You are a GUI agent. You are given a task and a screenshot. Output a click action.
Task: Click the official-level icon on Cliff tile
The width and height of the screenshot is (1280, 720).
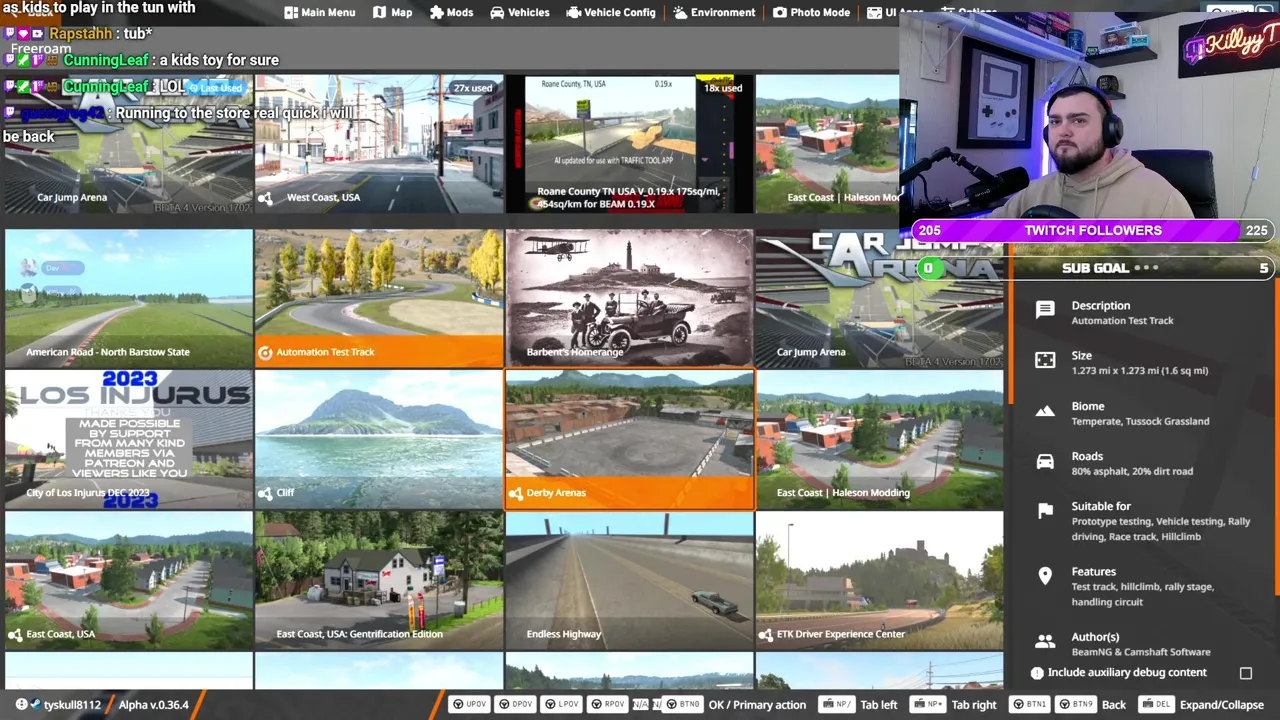point(265,493)
